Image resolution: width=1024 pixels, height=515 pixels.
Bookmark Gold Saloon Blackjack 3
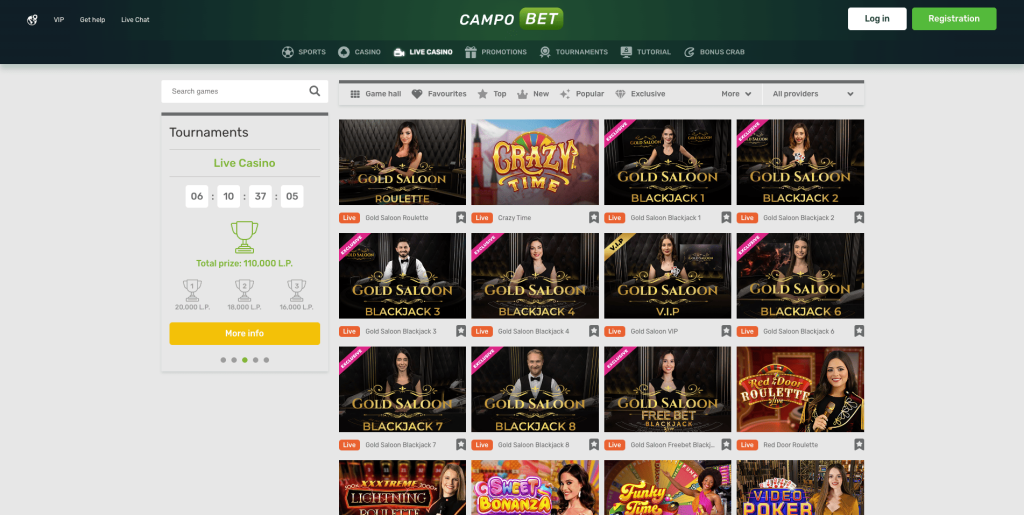(461, 331)
